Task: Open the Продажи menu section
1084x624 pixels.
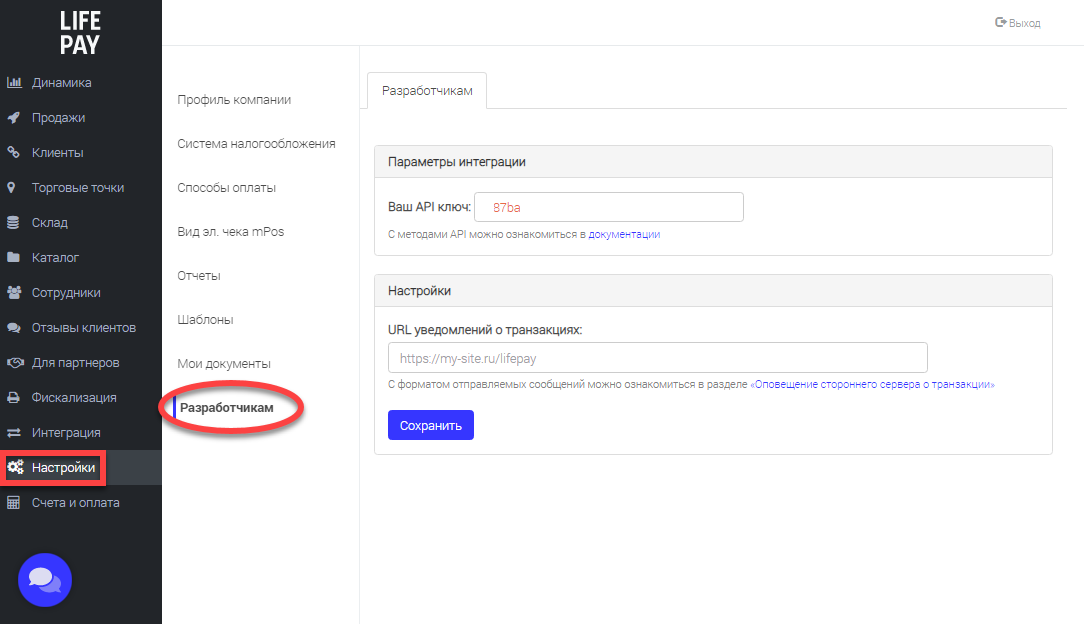Action: tap(58, 117)
